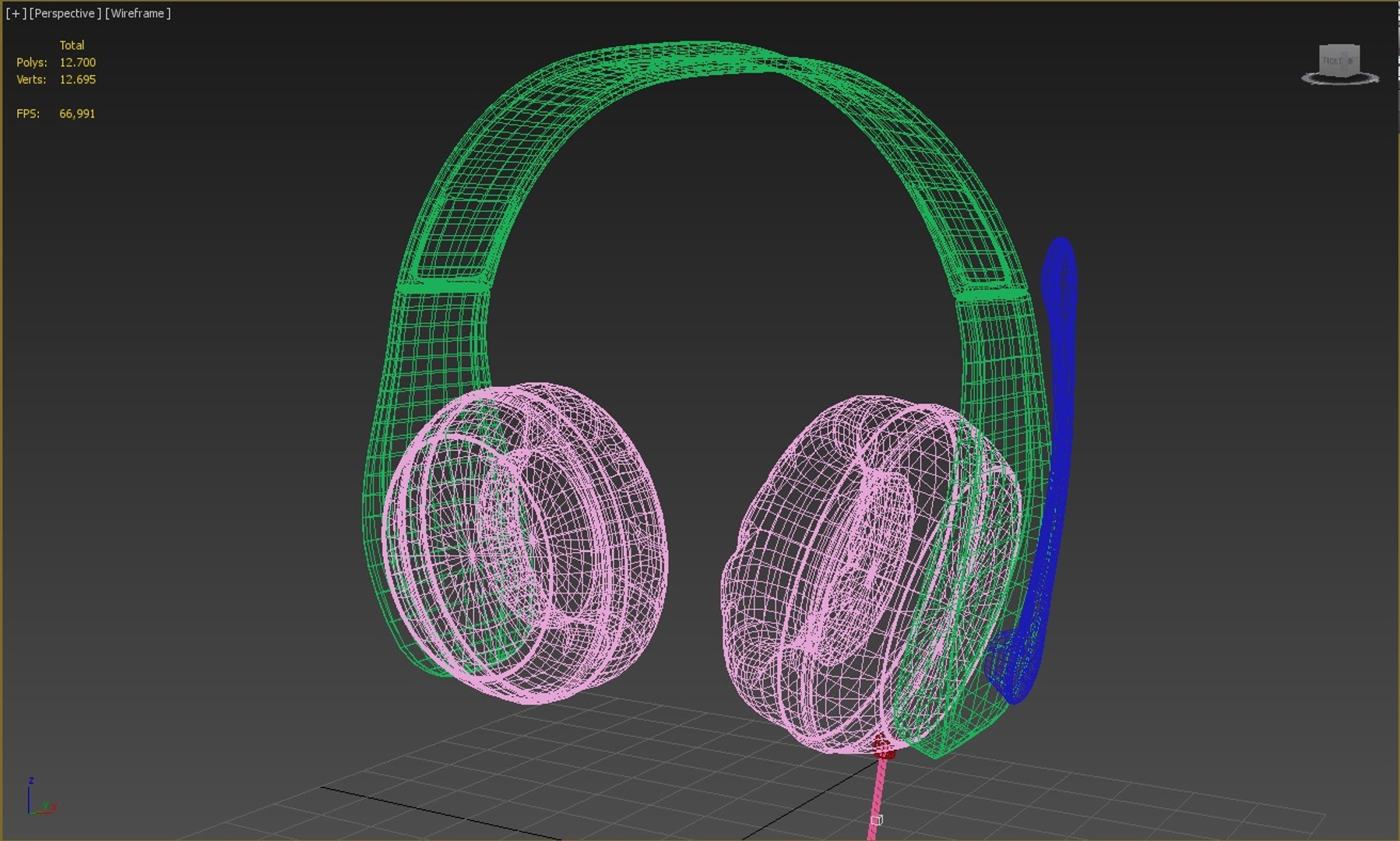Select the pink left ear cushion mesh
1400x841 pixels.
tap(526, 543)
